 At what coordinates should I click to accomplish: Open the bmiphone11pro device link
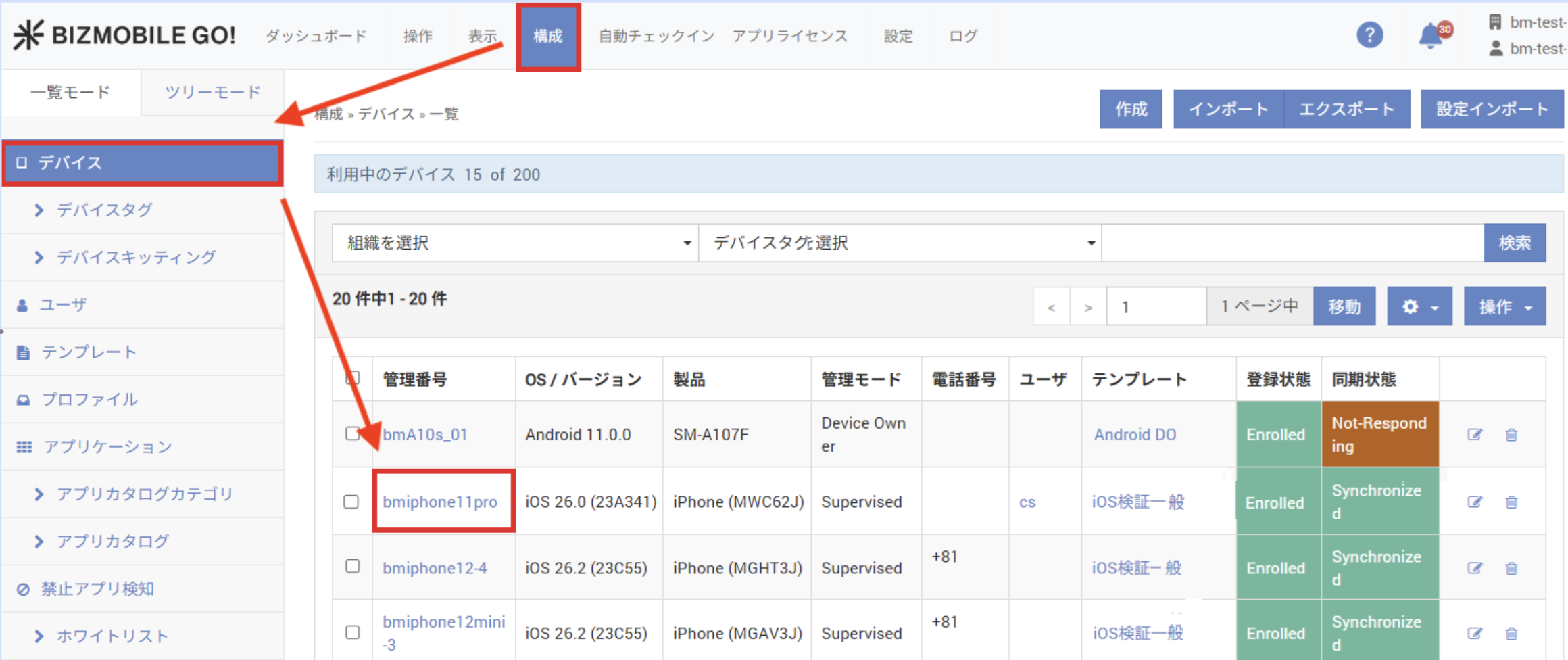click(x=439, y=502)
